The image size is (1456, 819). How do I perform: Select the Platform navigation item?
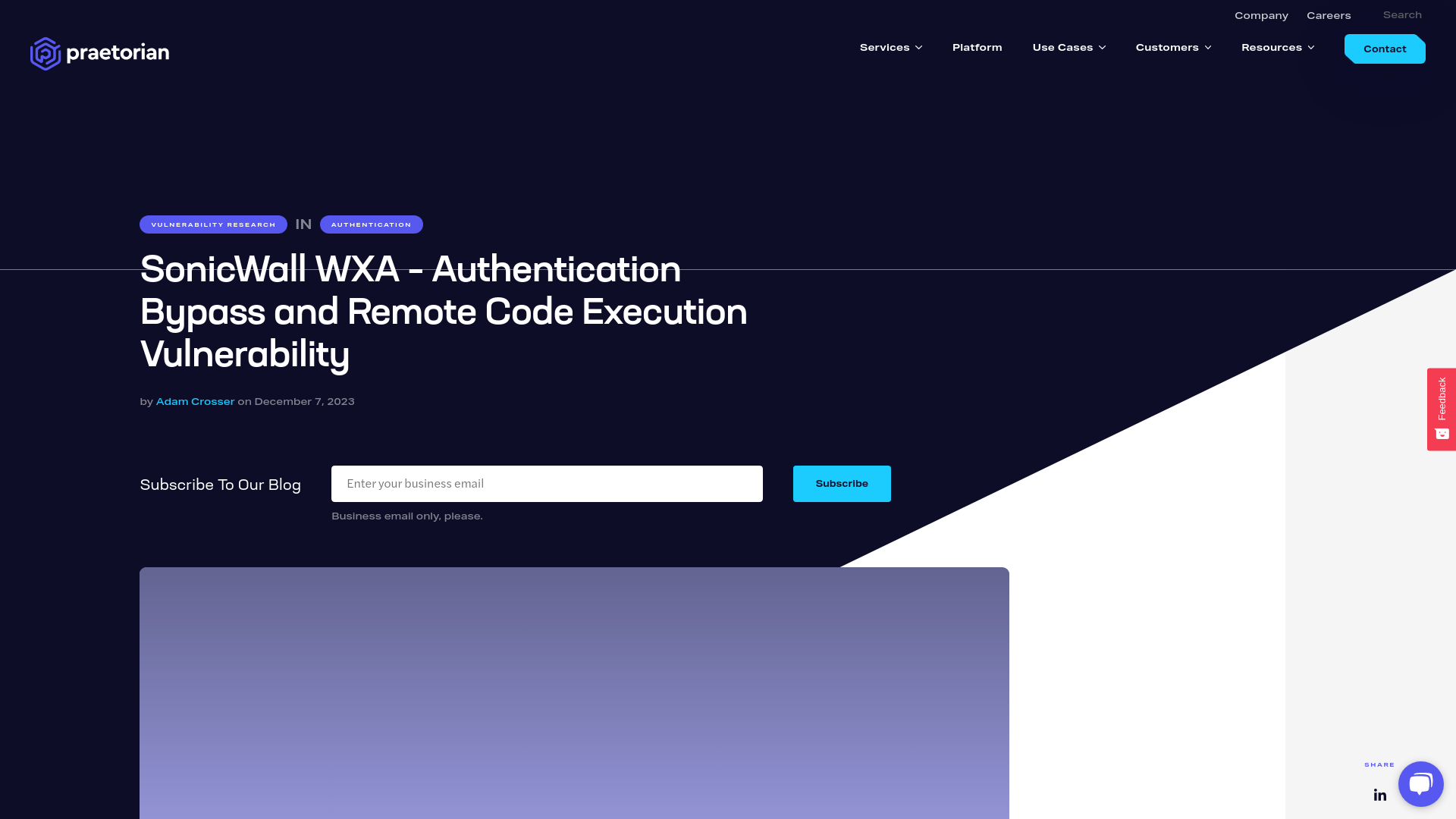(977, 47)
